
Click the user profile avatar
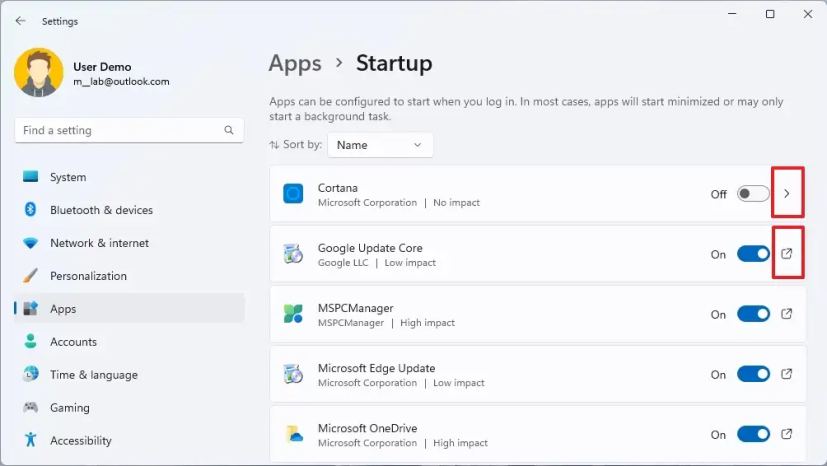click(39, 74)
